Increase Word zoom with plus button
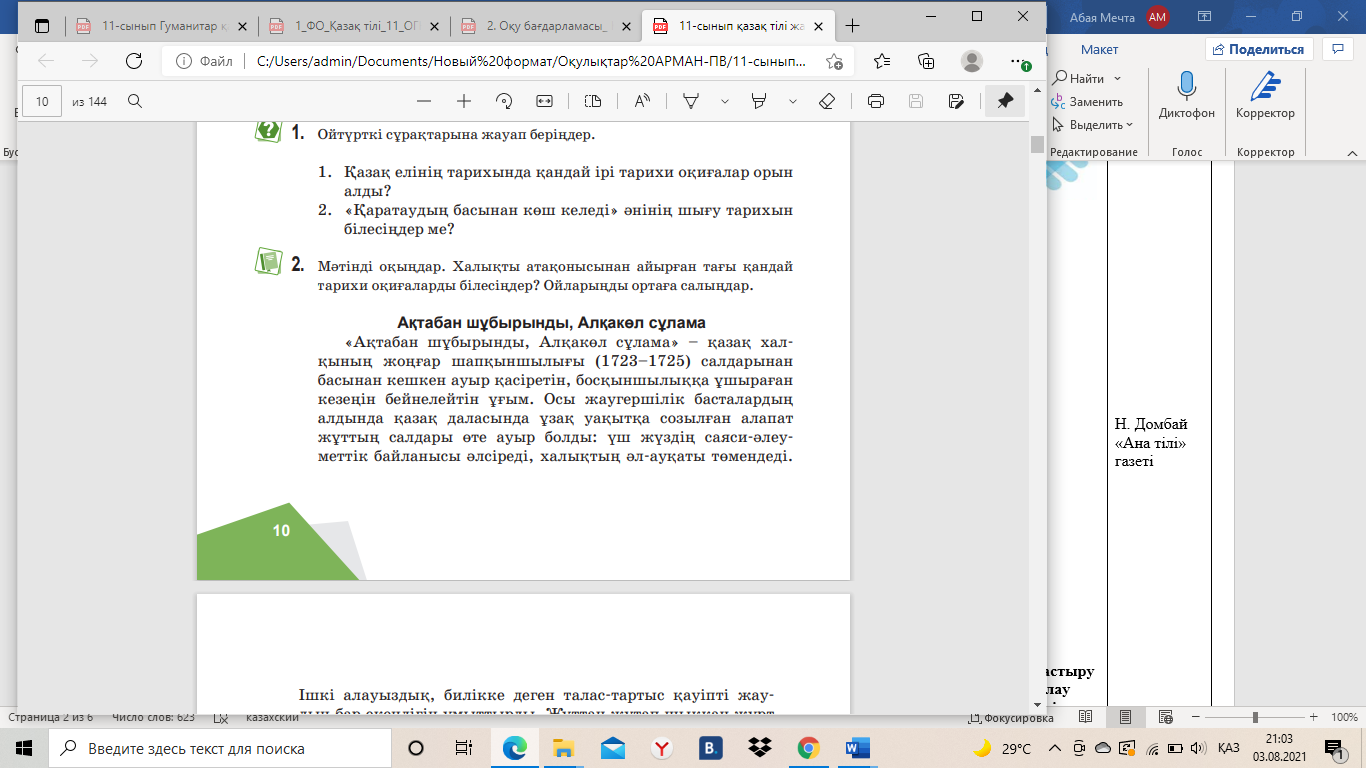The height and width of the screenshot is (768, 1366). click(1313, 718)
